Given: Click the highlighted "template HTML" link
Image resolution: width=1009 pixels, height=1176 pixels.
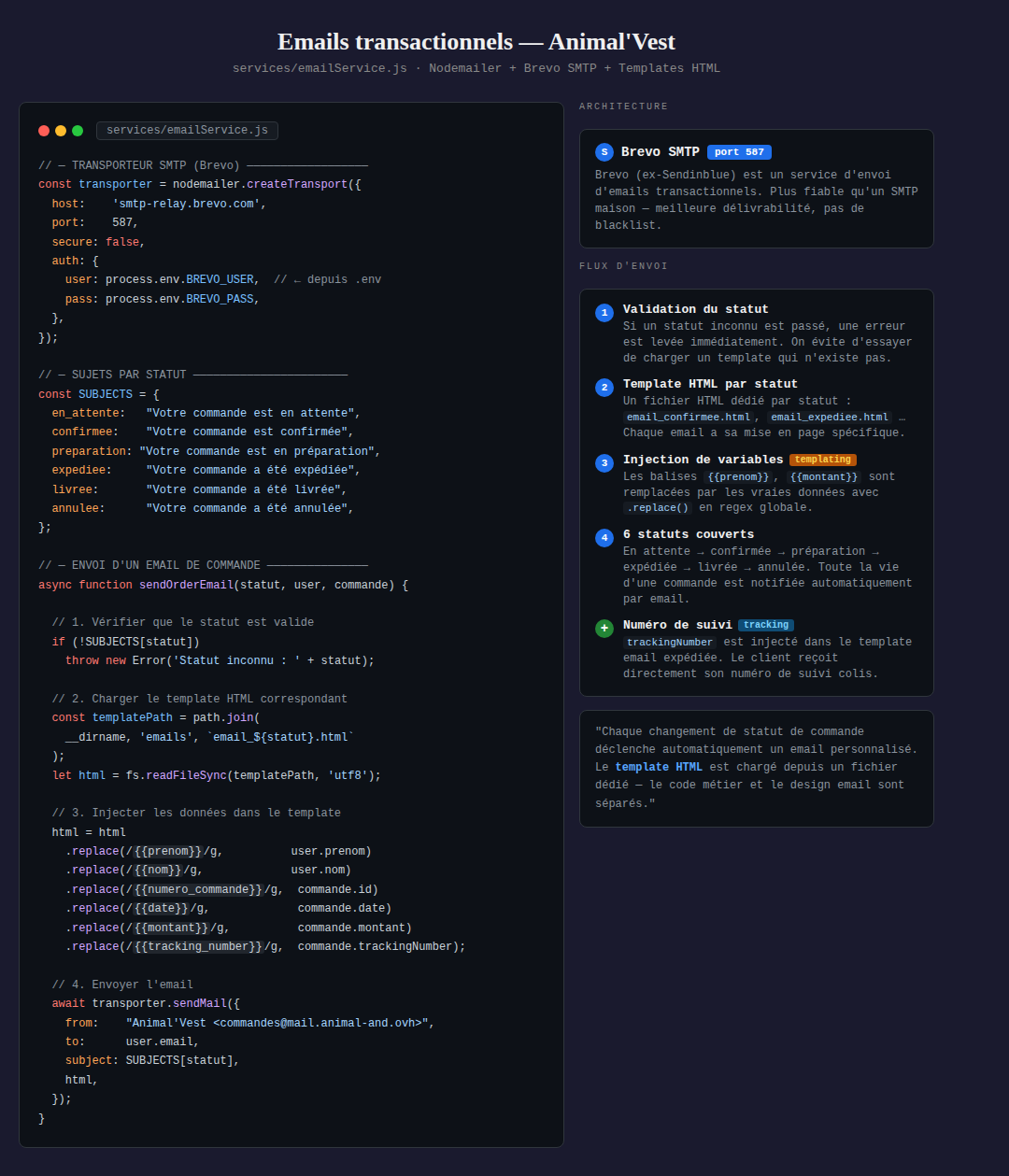Looking at the screenshot, I should point(659,767).
